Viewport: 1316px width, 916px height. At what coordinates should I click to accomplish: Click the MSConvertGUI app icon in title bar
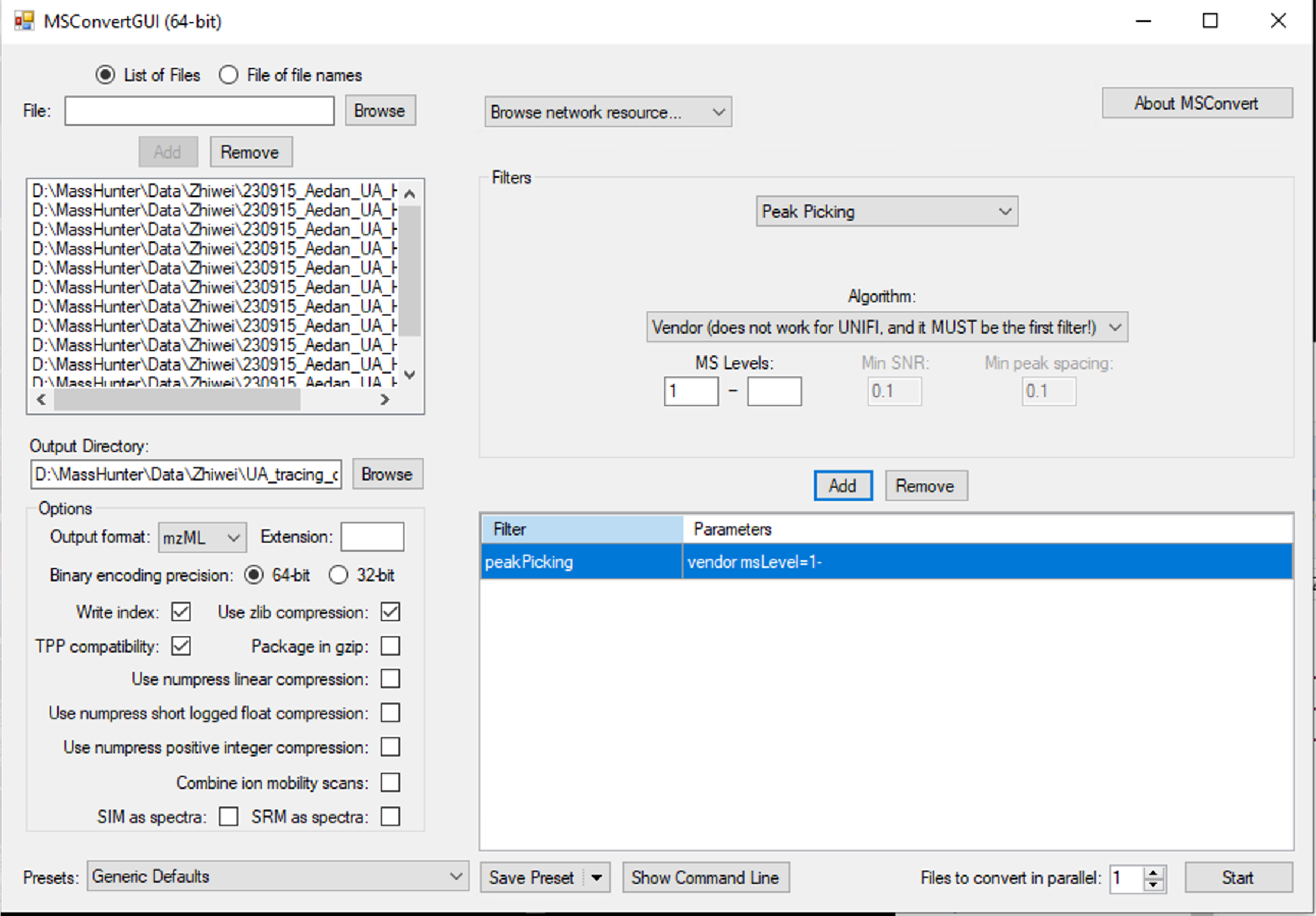click(x=24, y=21)
